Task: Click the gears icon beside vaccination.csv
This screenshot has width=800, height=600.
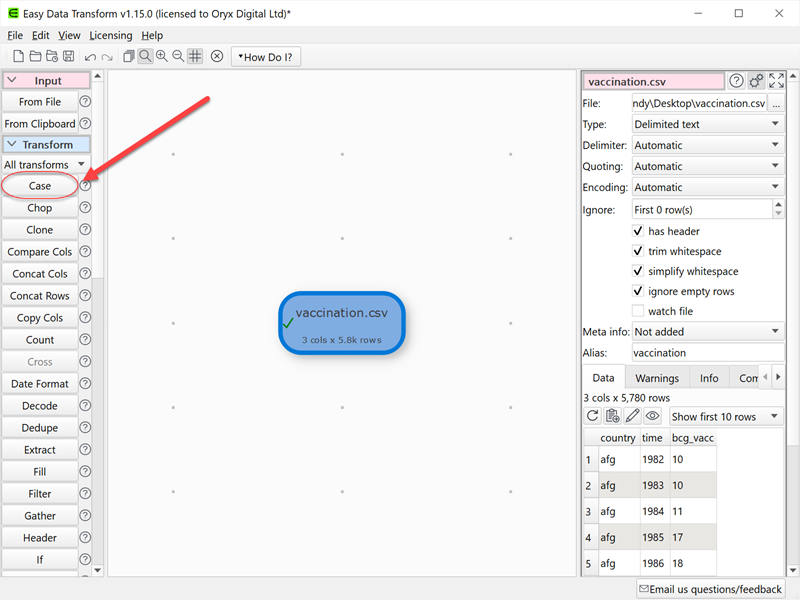Action: tap(756, 82)
